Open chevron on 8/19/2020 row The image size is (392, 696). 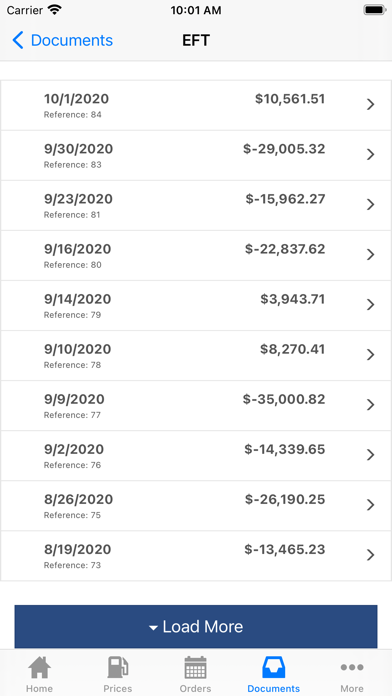coord(370,555)
